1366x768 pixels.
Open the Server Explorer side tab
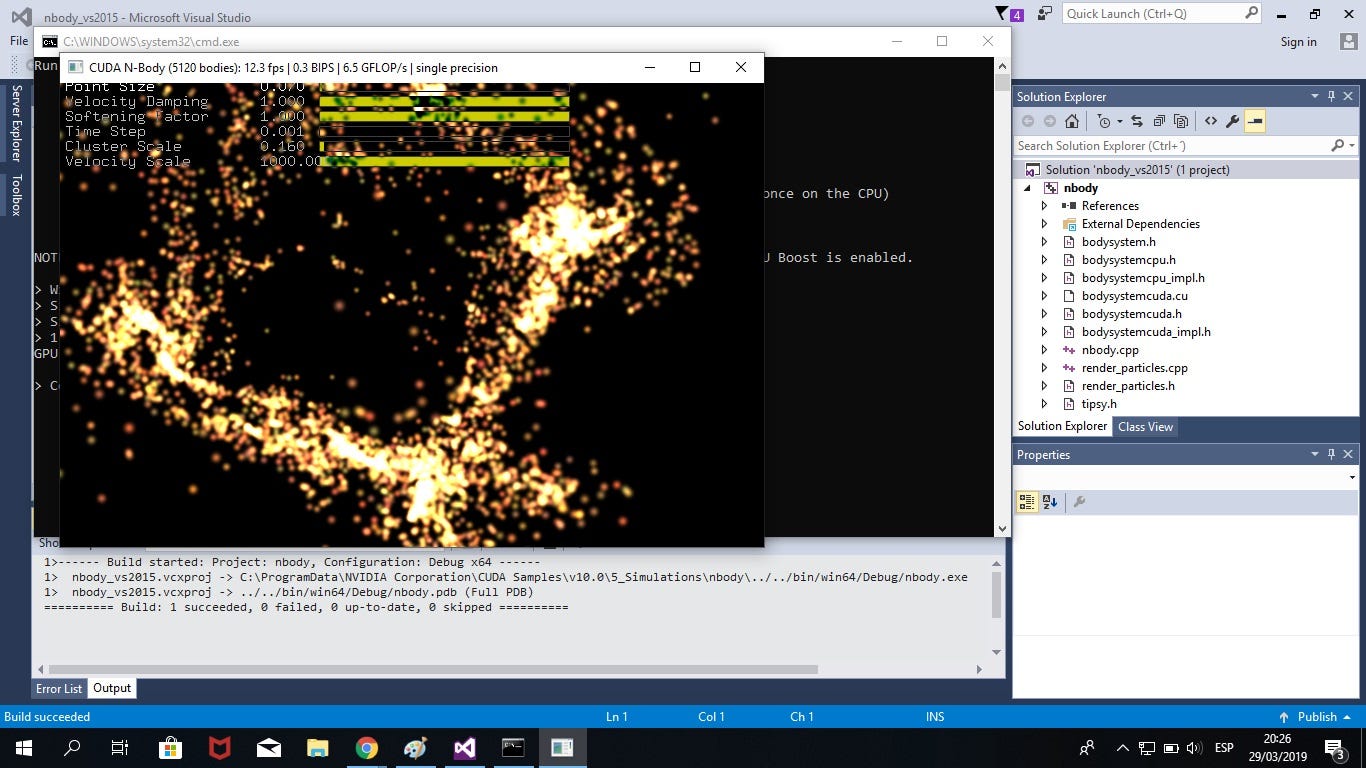[x=16, y=123]
